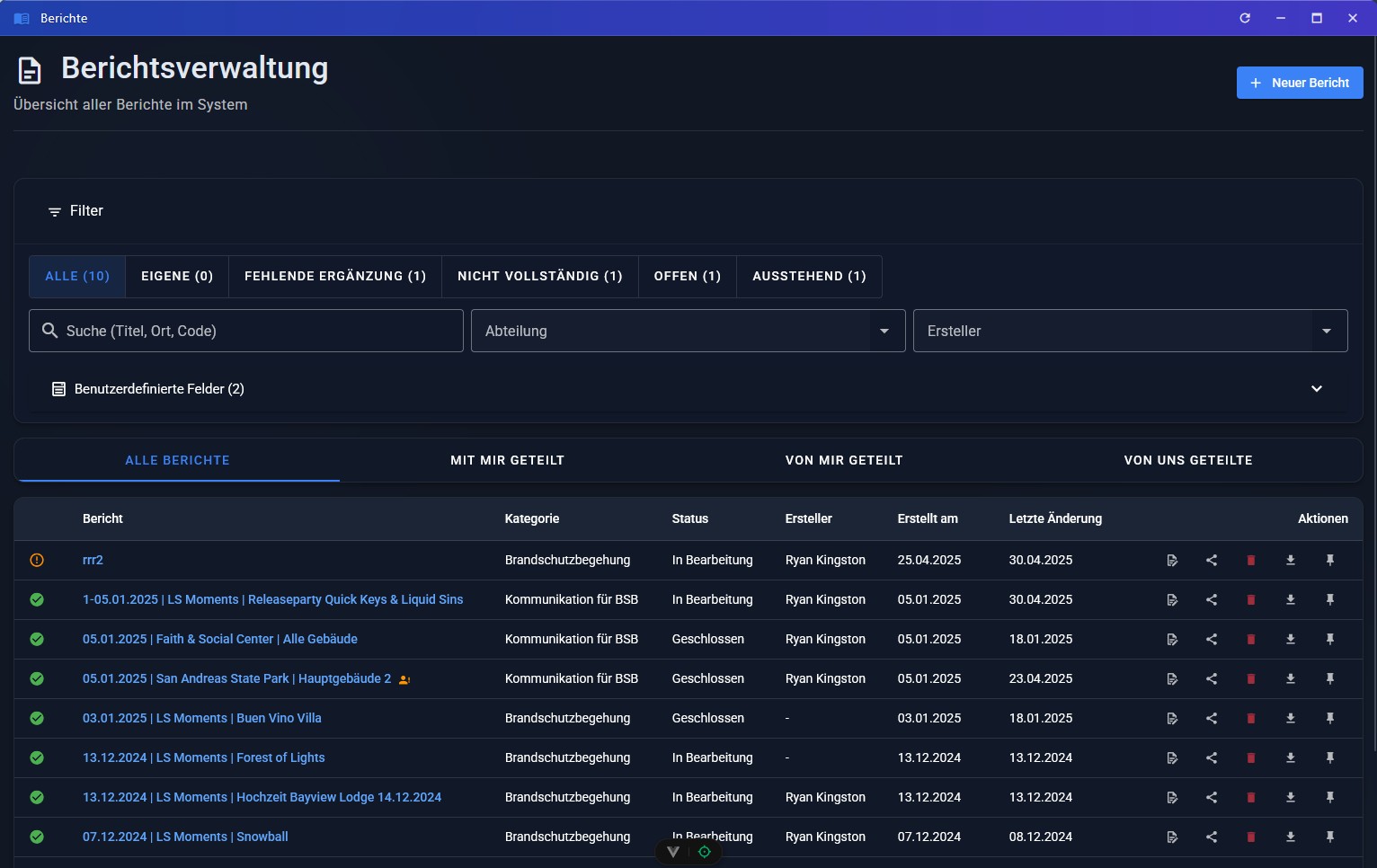Screen dimensions: 1377x868
Task: Edit the San Andreas State Park report
Action: [x=1172, y=678]
